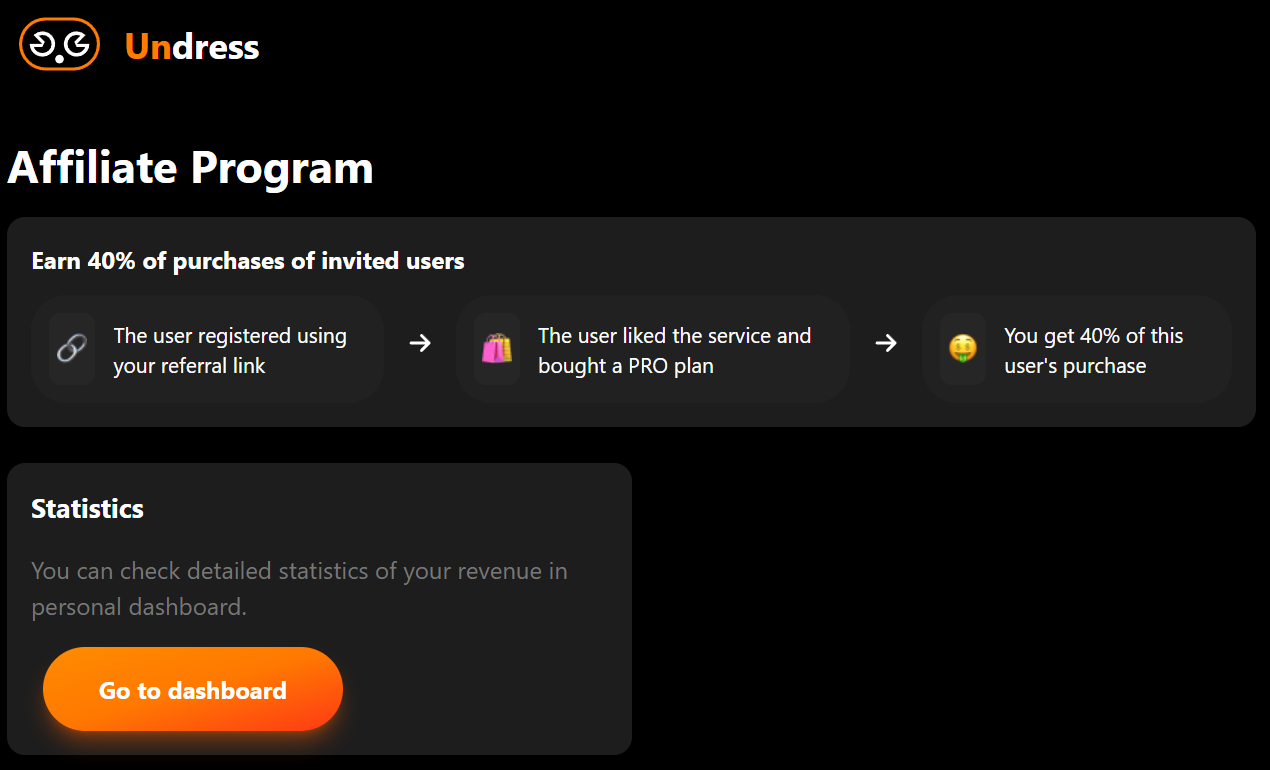
Task: Click the orange winking-eyes logo icon
Action: [59, 45]
